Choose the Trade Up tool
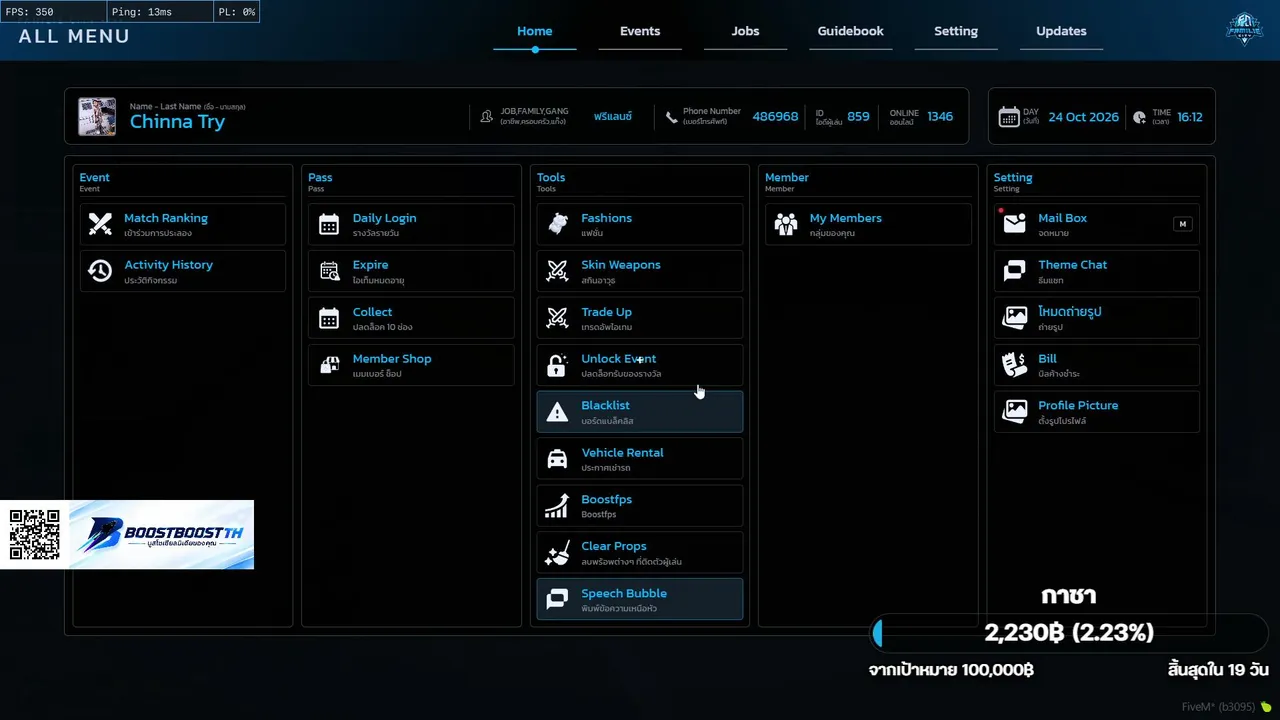Screen dimensions: 1280x720 click(x=640, y=318)
